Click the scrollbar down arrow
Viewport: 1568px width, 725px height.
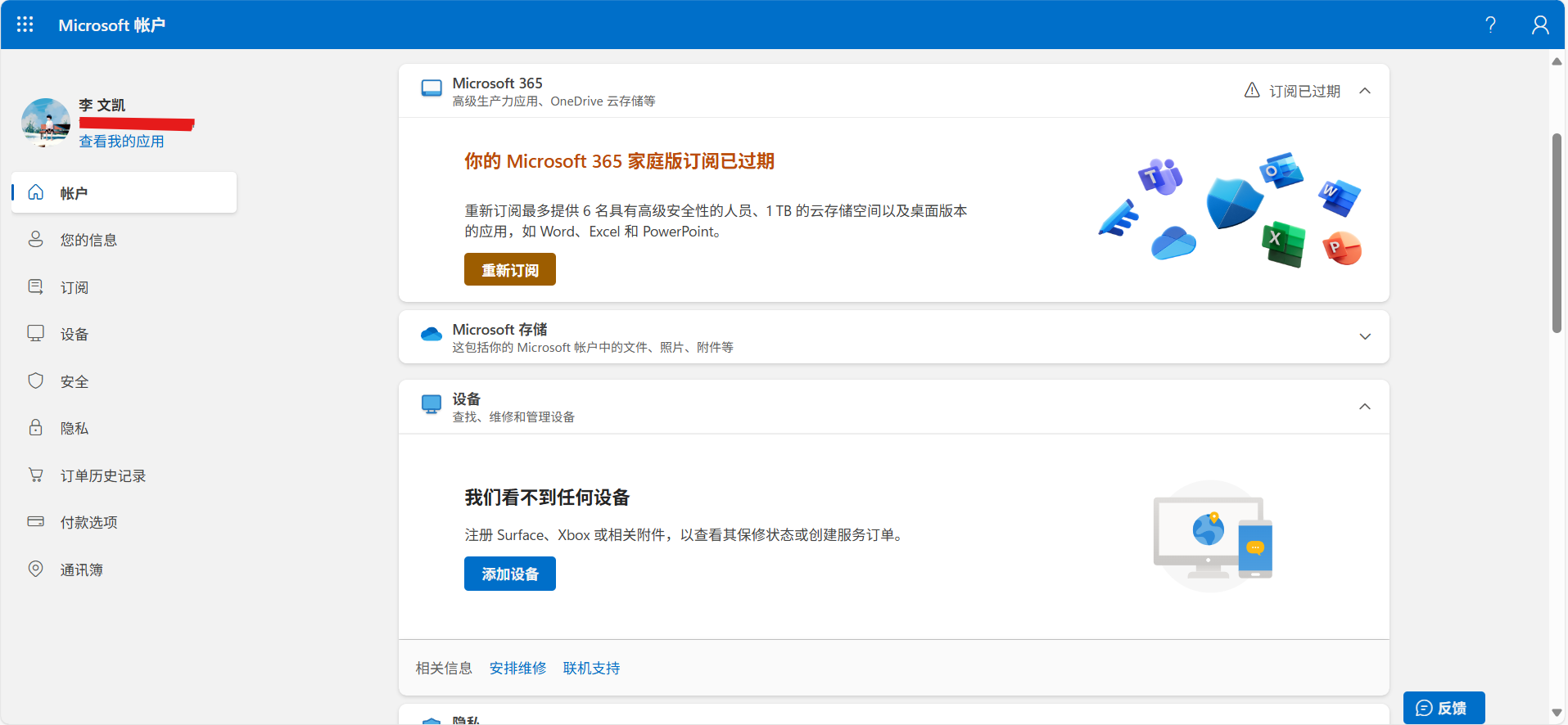(1557, 713)
